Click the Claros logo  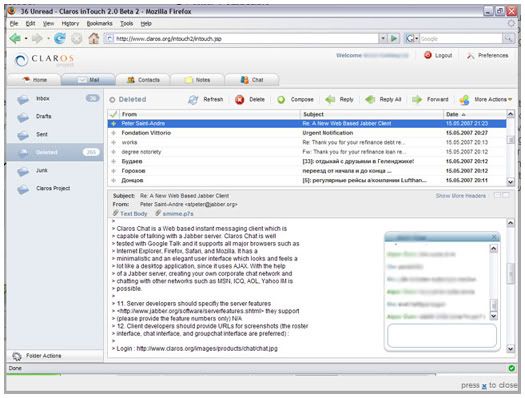coord(45,60)
